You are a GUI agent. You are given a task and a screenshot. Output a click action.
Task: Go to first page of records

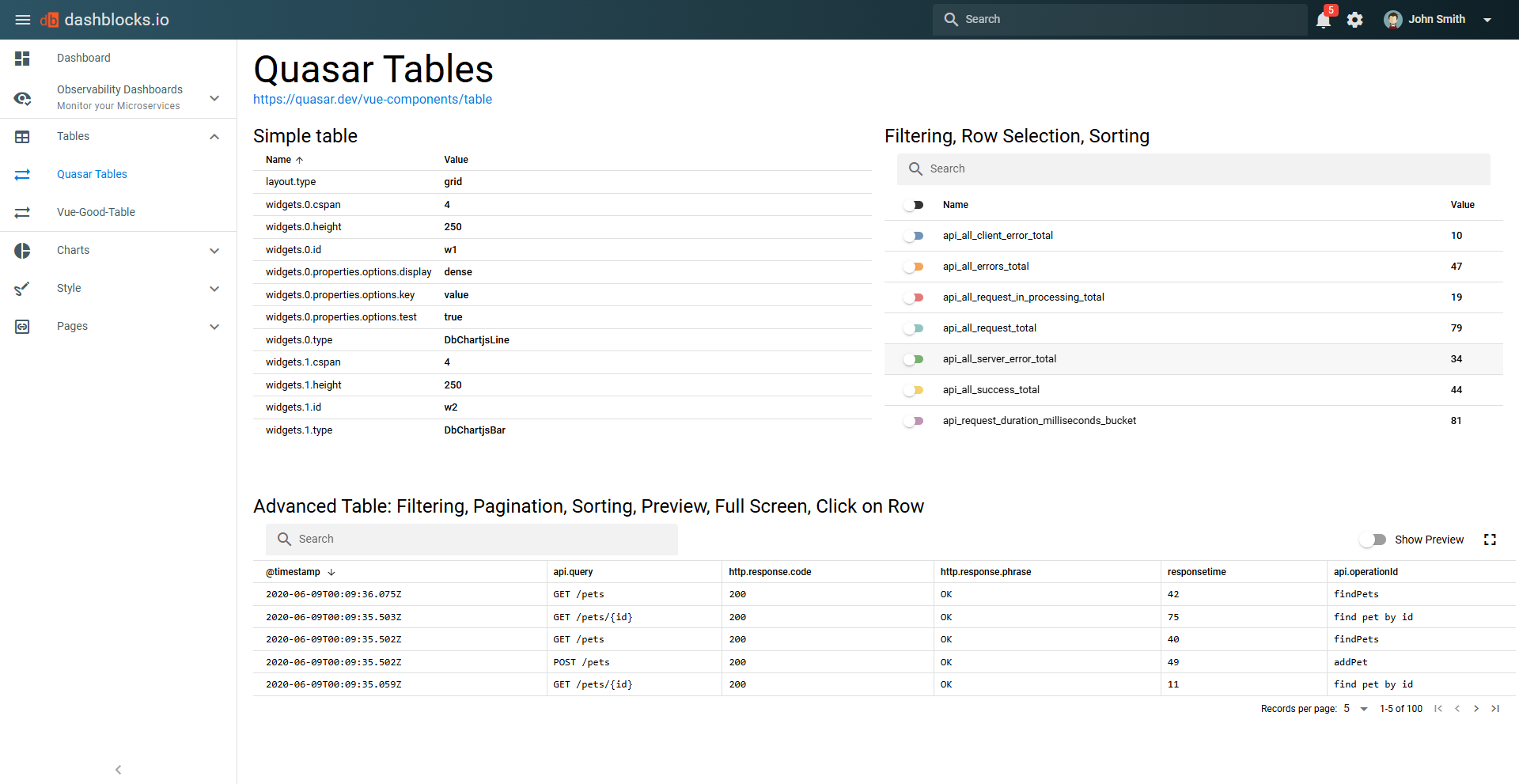tap(1438, 709)
